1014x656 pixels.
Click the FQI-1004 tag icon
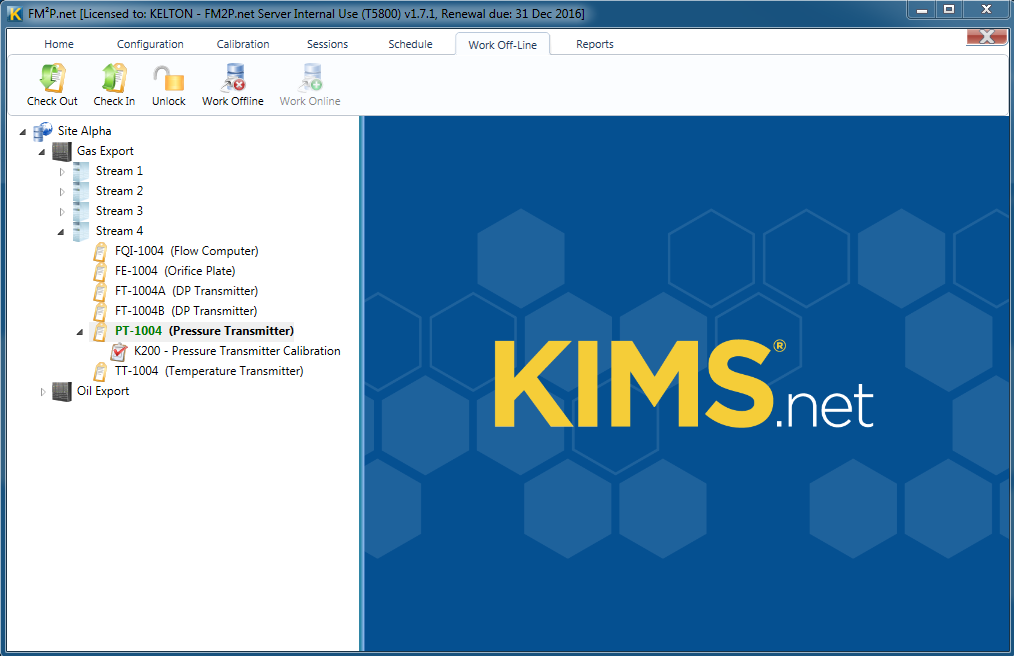click(100, 252)
